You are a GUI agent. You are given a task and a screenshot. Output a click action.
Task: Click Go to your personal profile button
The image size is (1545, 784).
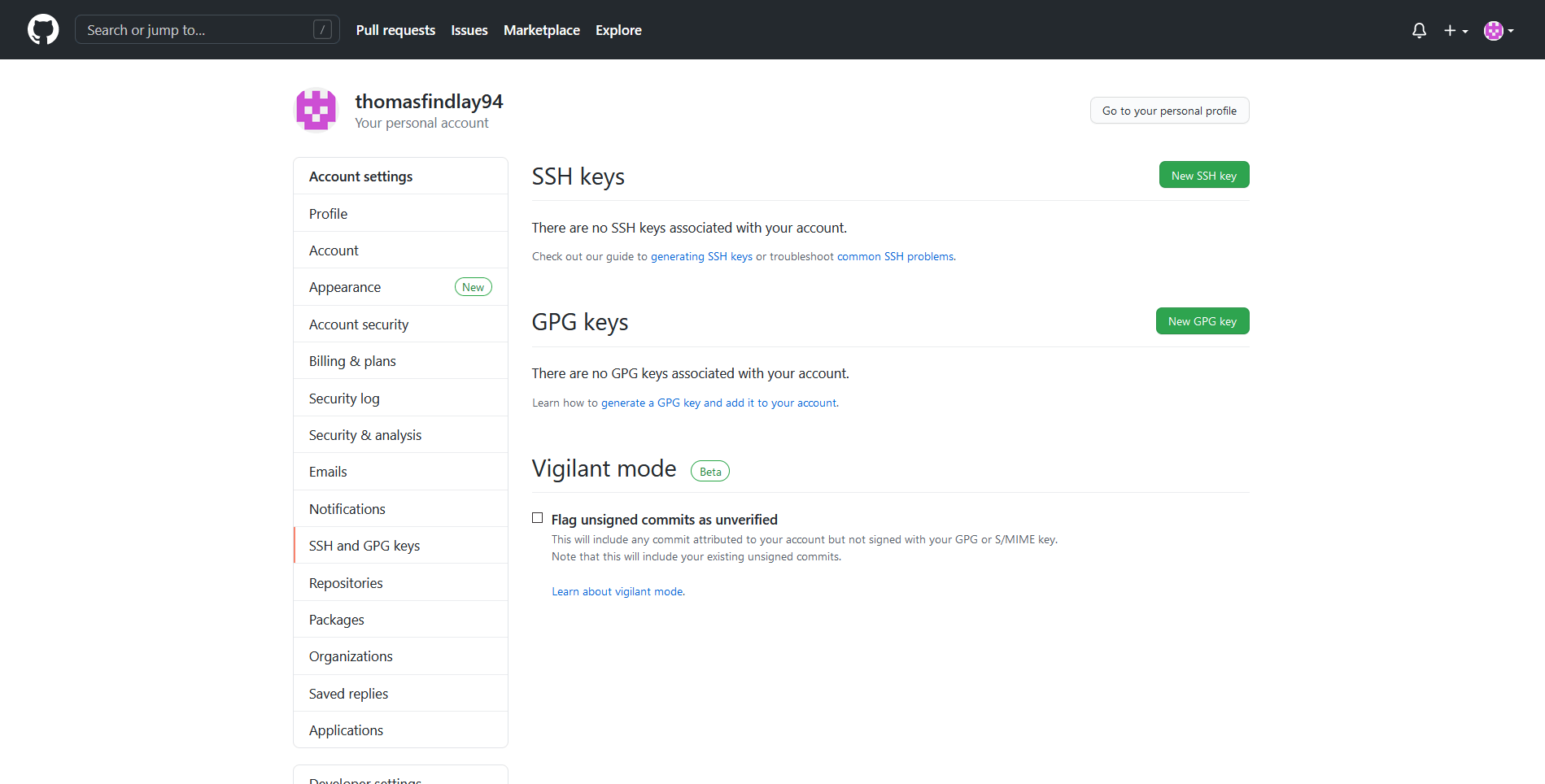[x=1169, y=111]
